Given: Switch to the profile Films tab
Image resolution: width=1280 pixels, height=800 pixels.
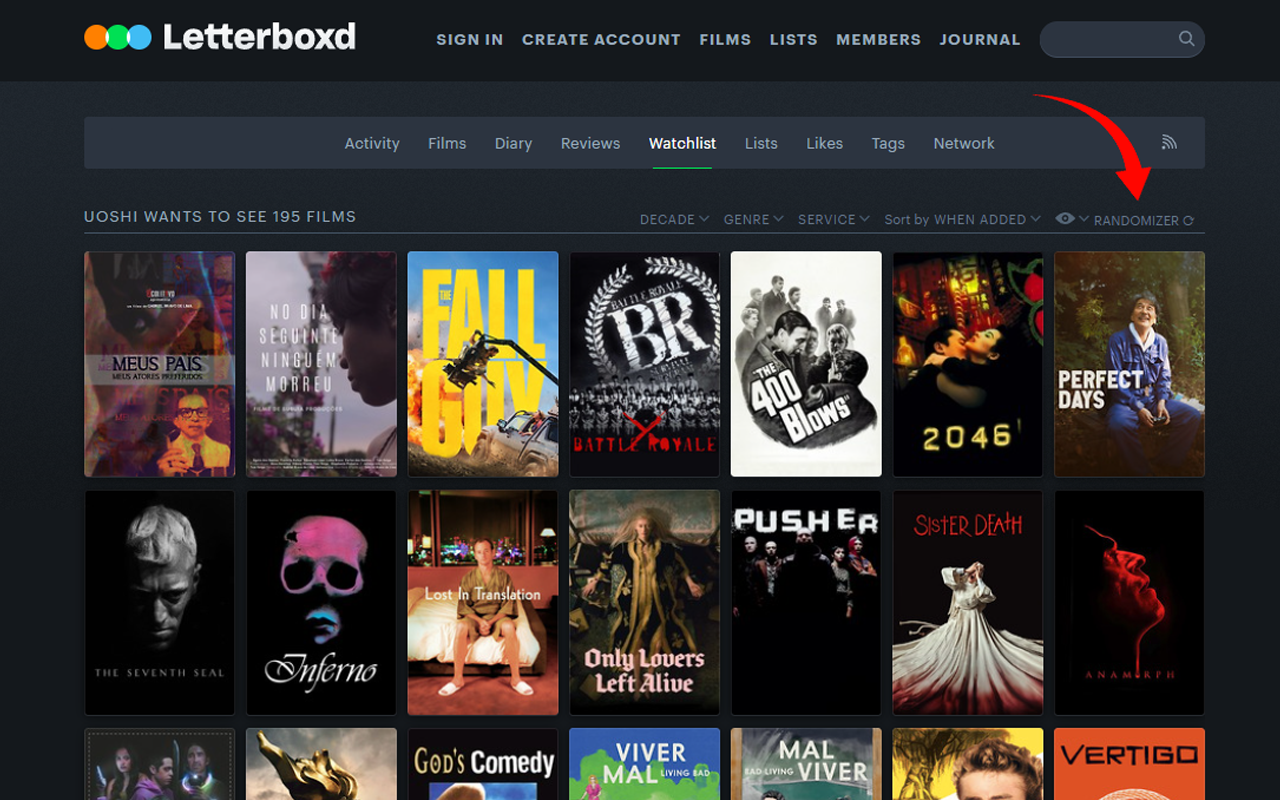Looking at the screenshot, I should pyautogui.click(x=447, y=143).
